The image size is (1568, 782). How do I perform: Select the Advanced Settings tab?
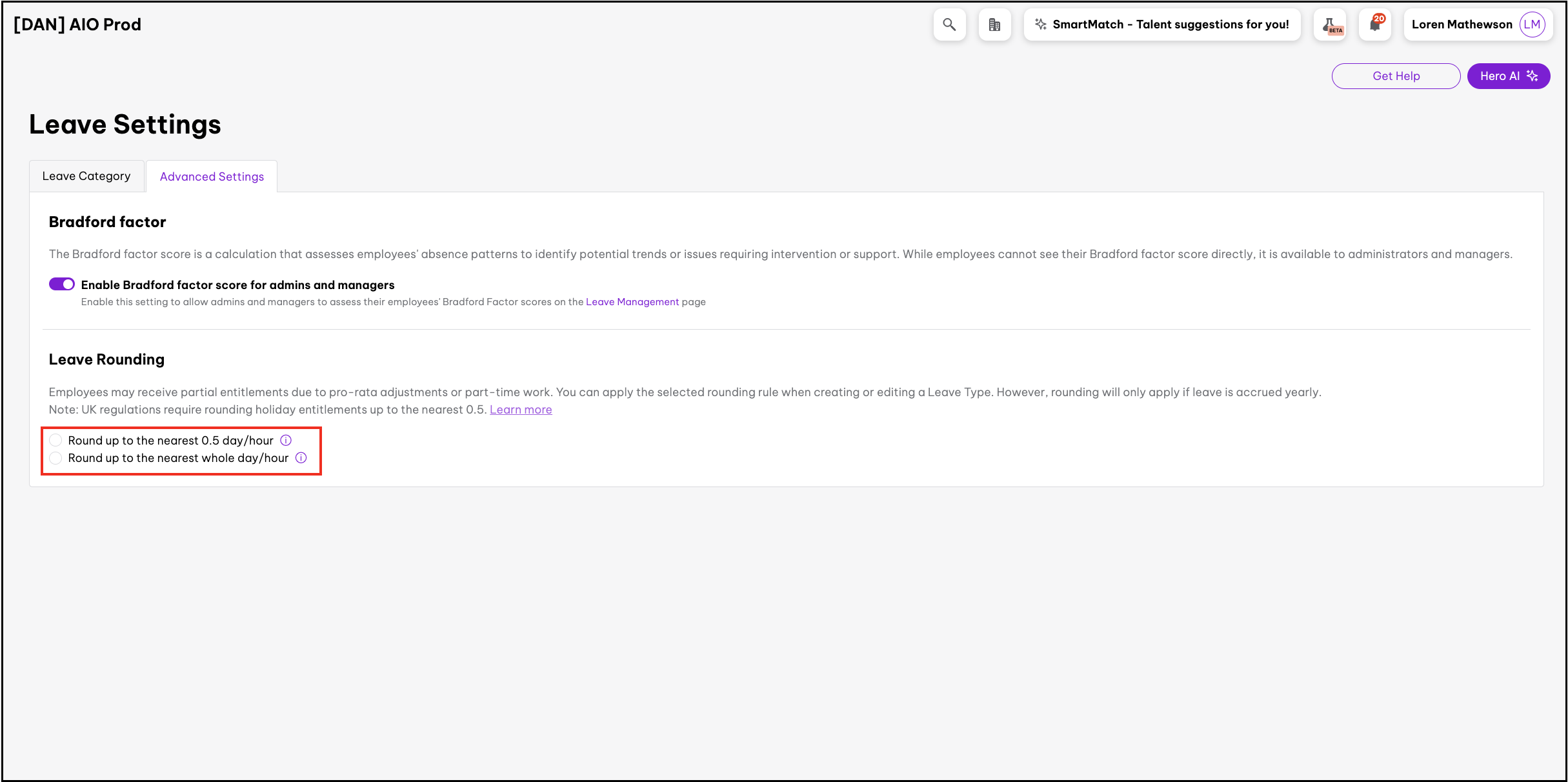[212, 177]
